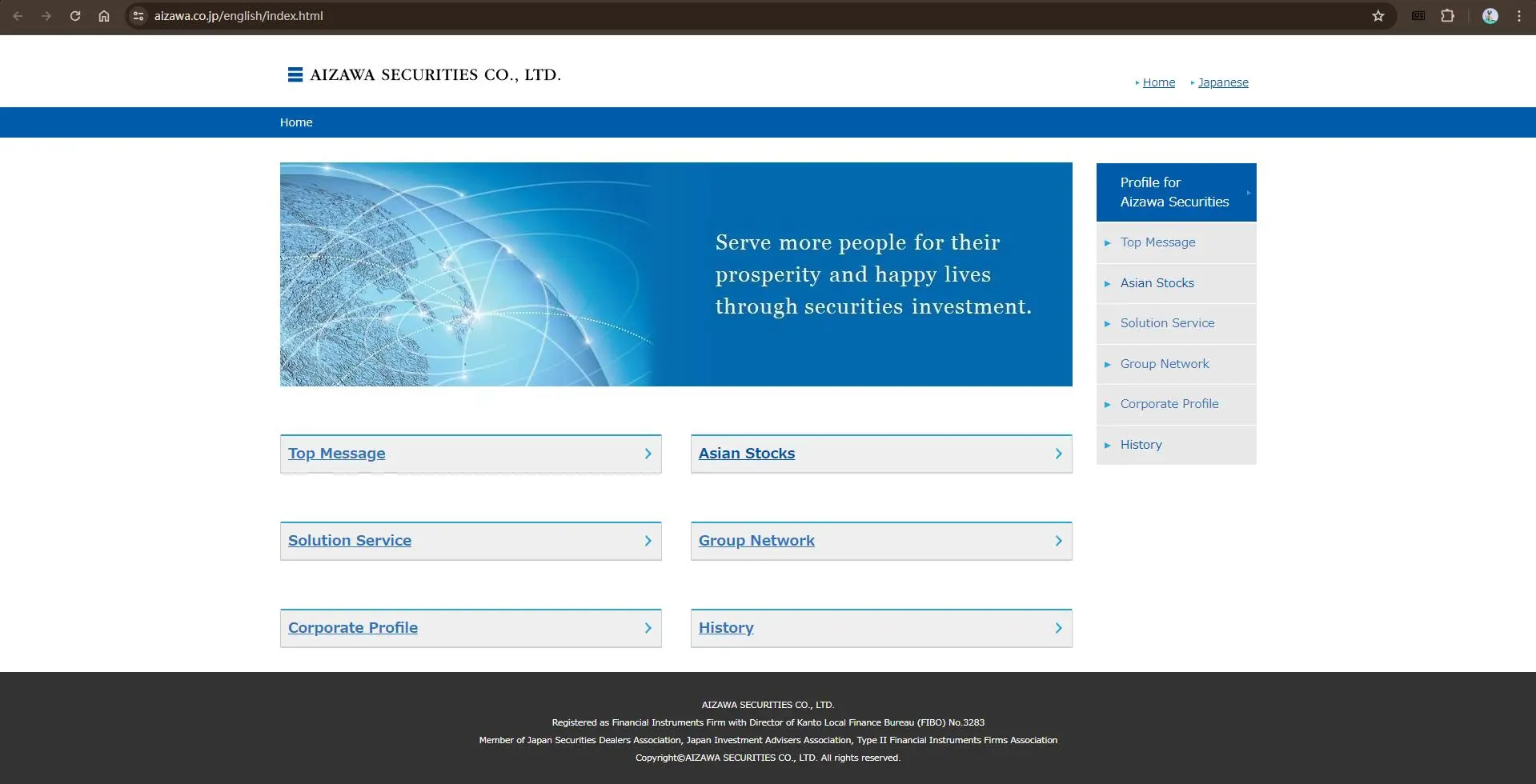Open the Chrome three-dot menu
Screen dimensions: 1536x784
pyautogui.click(x=1519, y=16)
